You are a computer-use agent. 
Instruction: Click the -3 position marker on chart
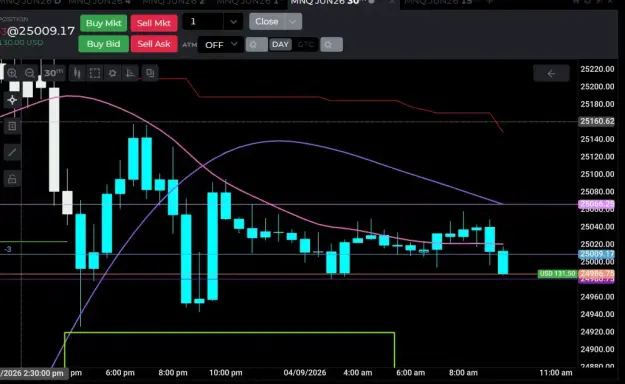click(8, 249)
